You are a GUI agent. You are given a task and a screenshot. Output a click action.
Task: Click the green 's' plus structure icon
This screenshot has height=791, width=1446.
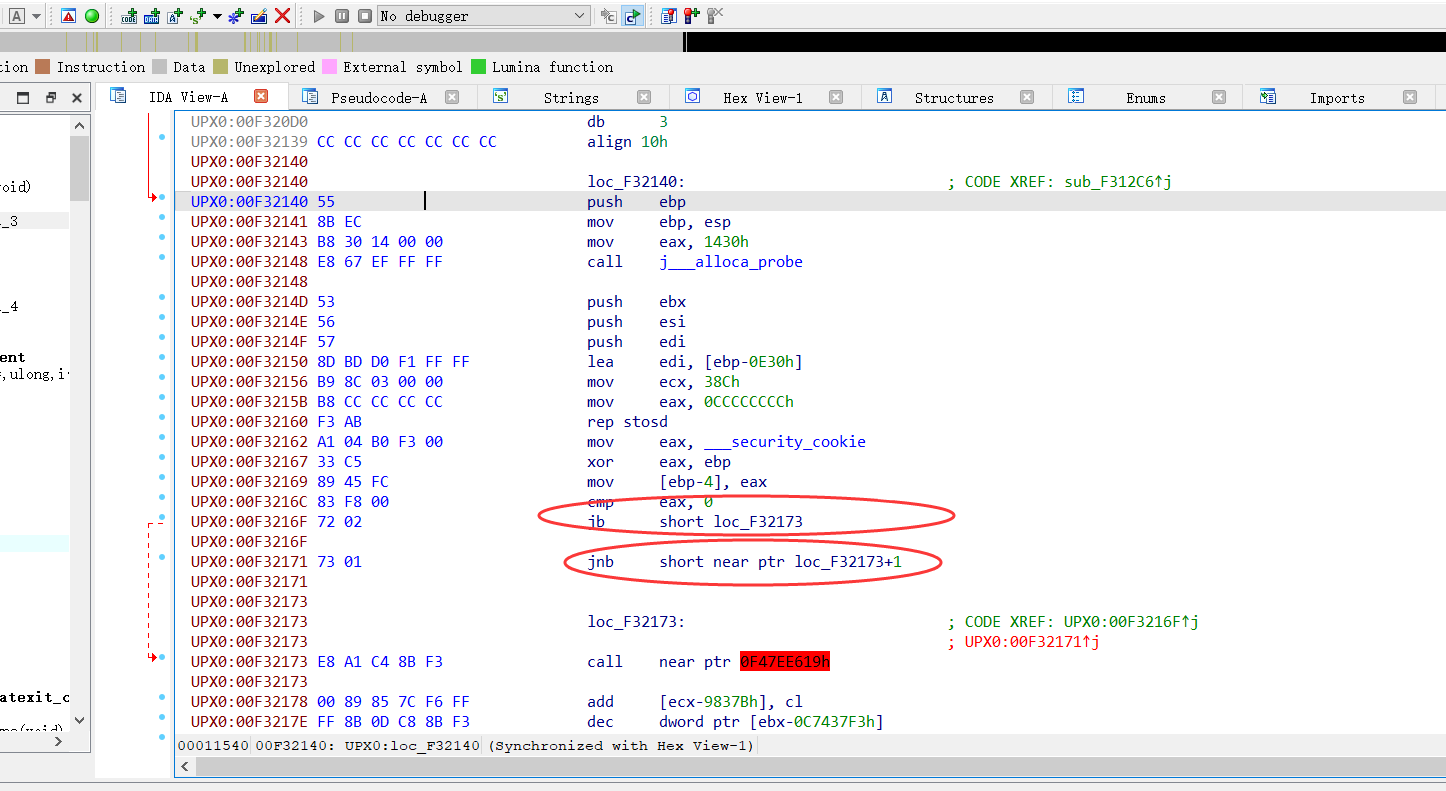point(198,16)
